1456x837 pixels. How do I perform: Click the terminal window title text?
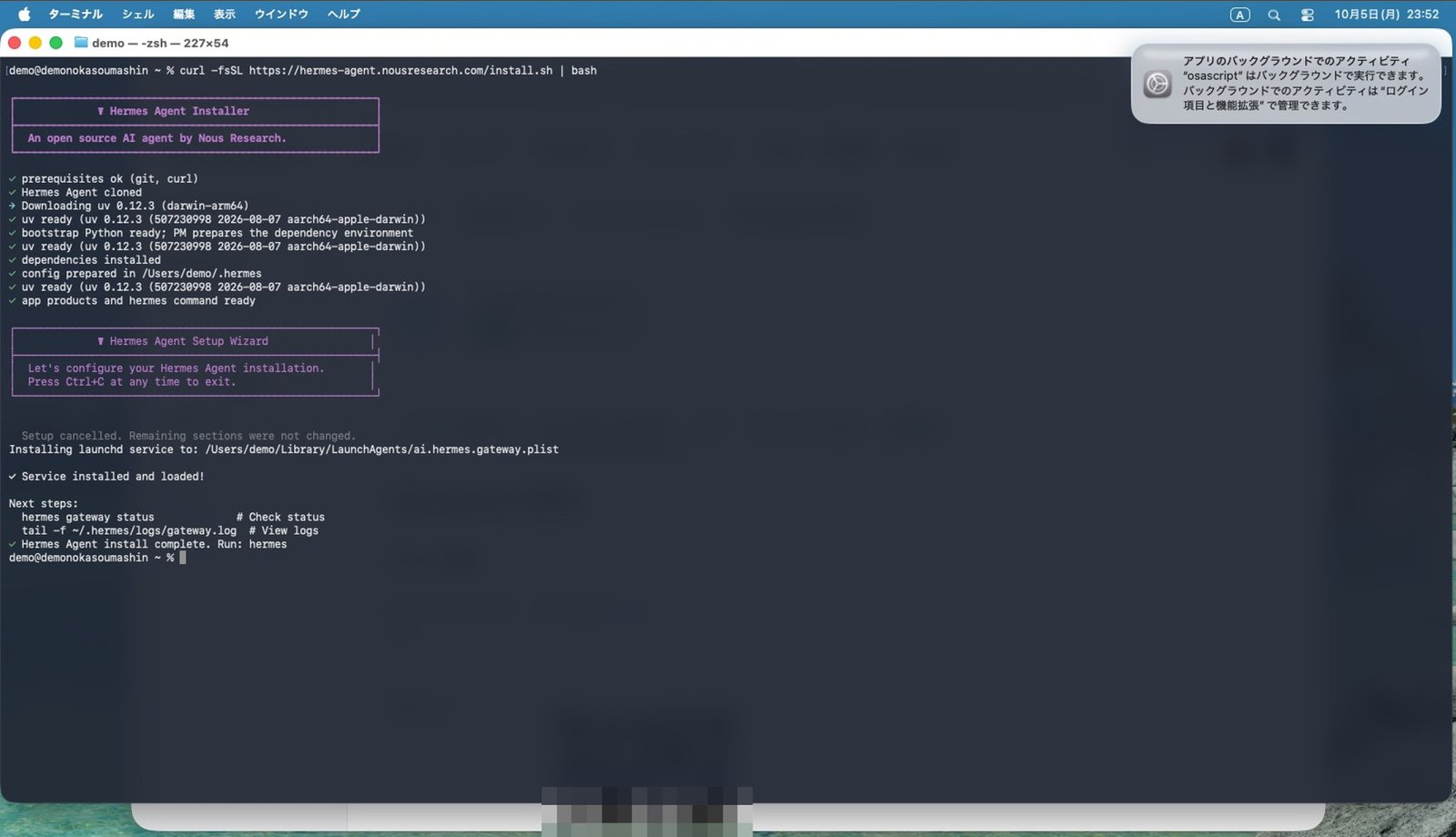[x=160, y=43]
